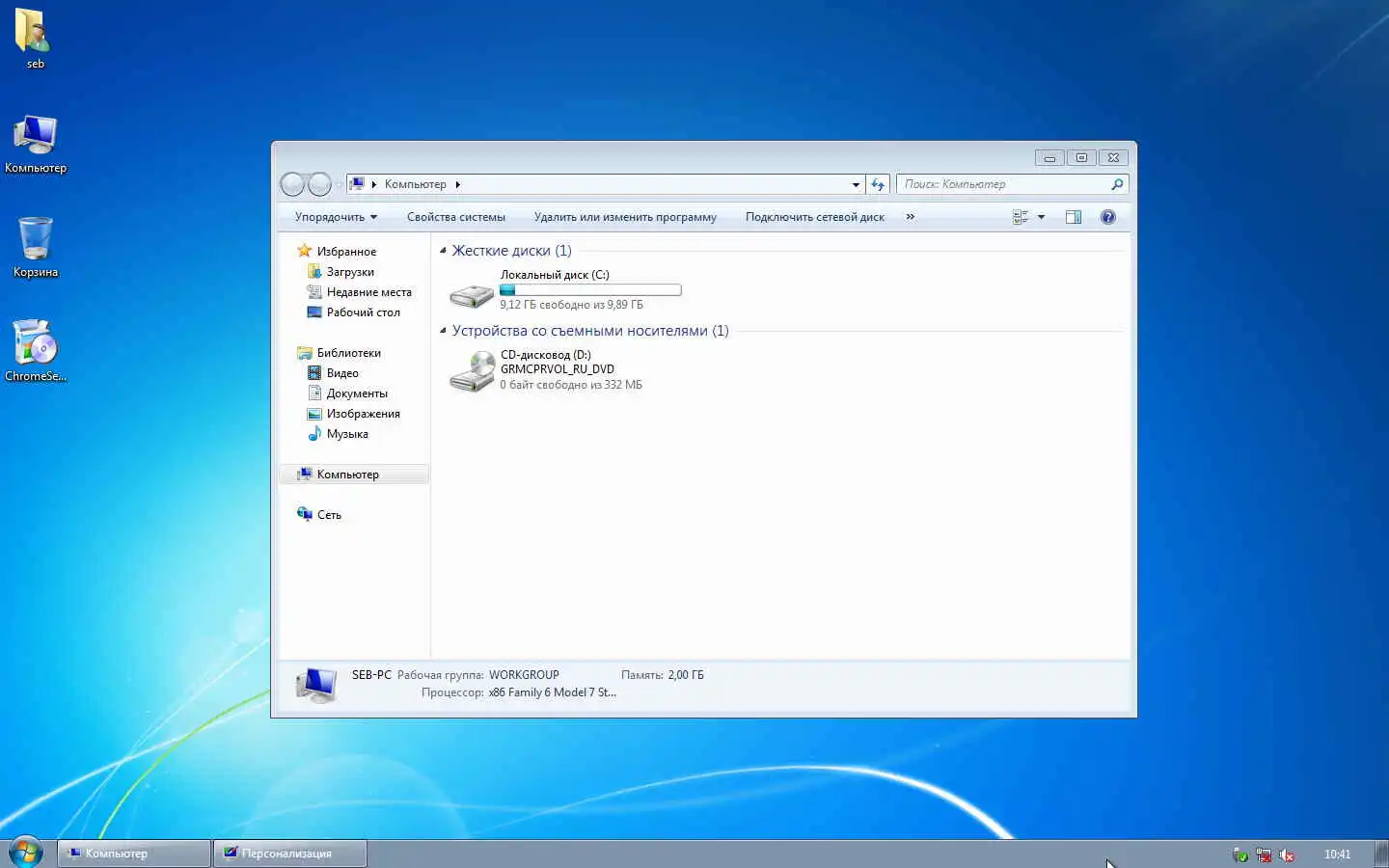1389x868 pixels.
Task: Go forward with the Forward arrow button
Action: [319, 184]
